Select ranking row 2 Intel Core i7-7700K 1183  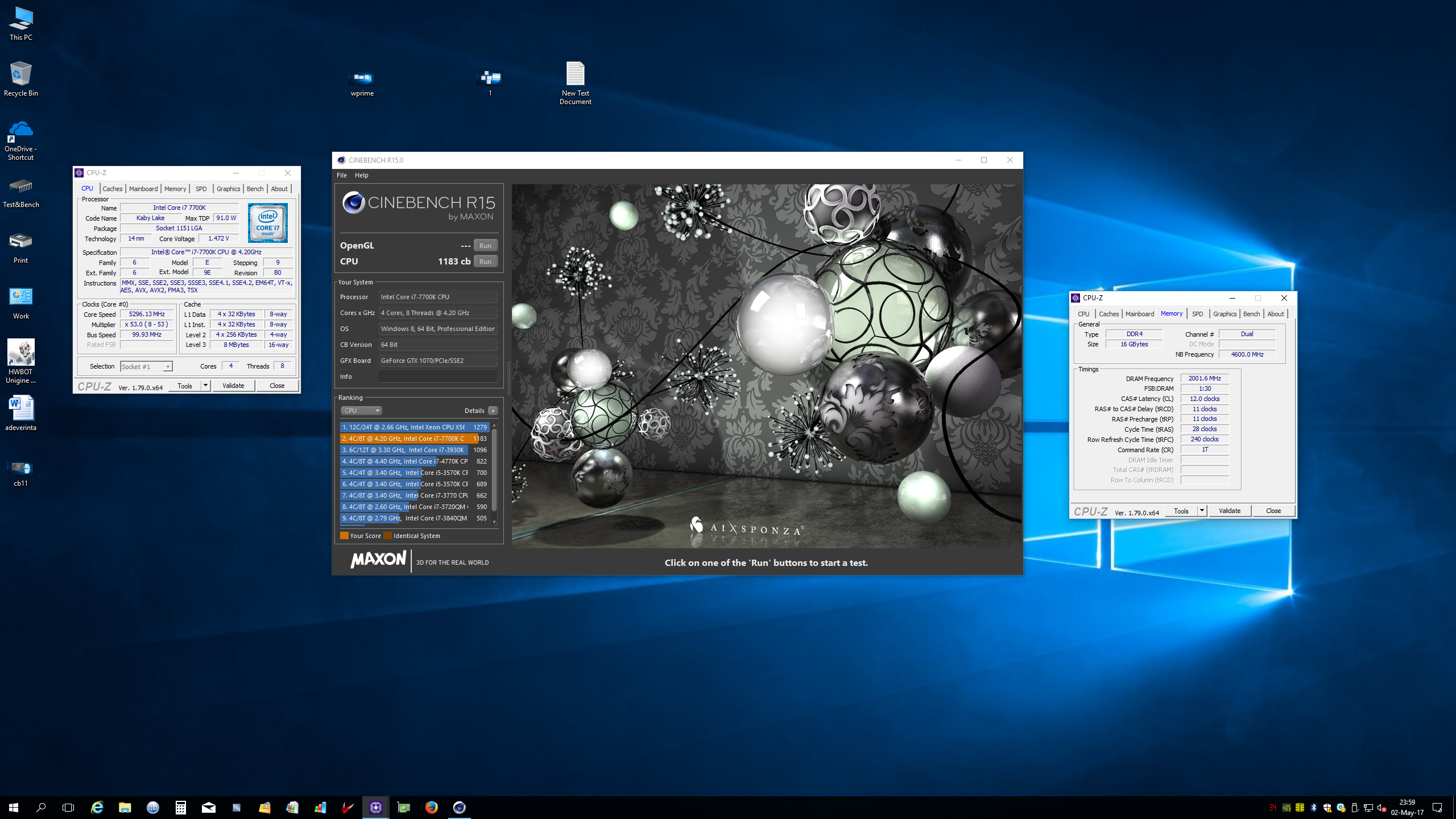[x=415, y=439]
